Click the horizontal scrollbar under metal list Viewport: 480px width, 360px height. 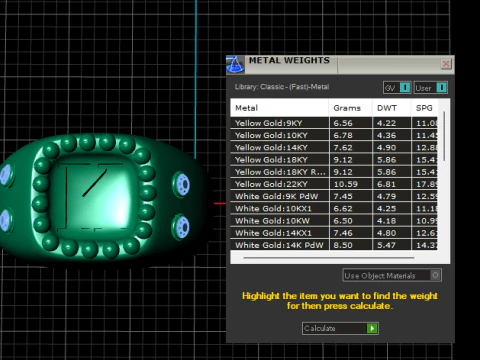point(329,258)
